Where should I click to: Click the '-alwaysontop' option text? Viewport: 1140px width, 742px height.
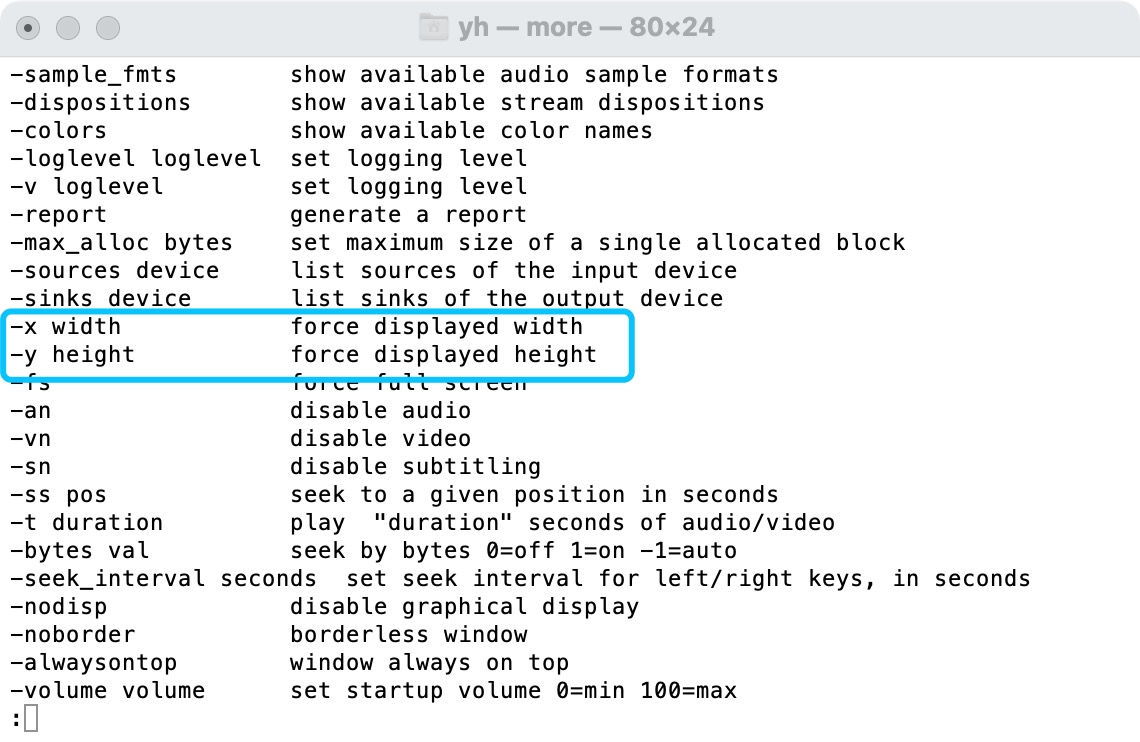pos(93,663)
